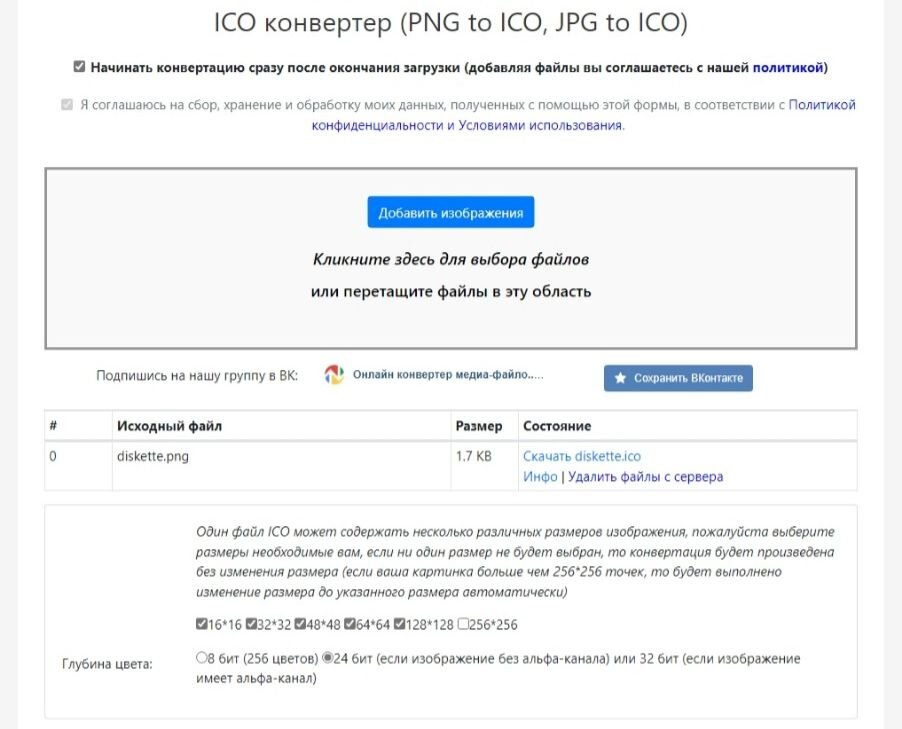Toggle auto-start conversion after upload checkbox

(79, 67)
